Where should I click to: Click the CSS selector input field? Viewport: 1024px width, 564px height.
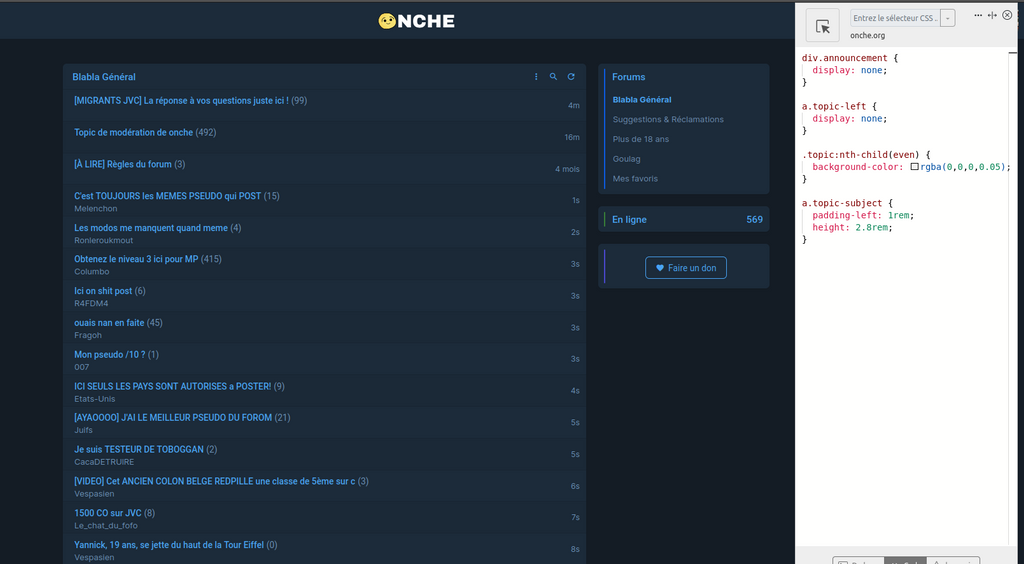pos(894,18)
